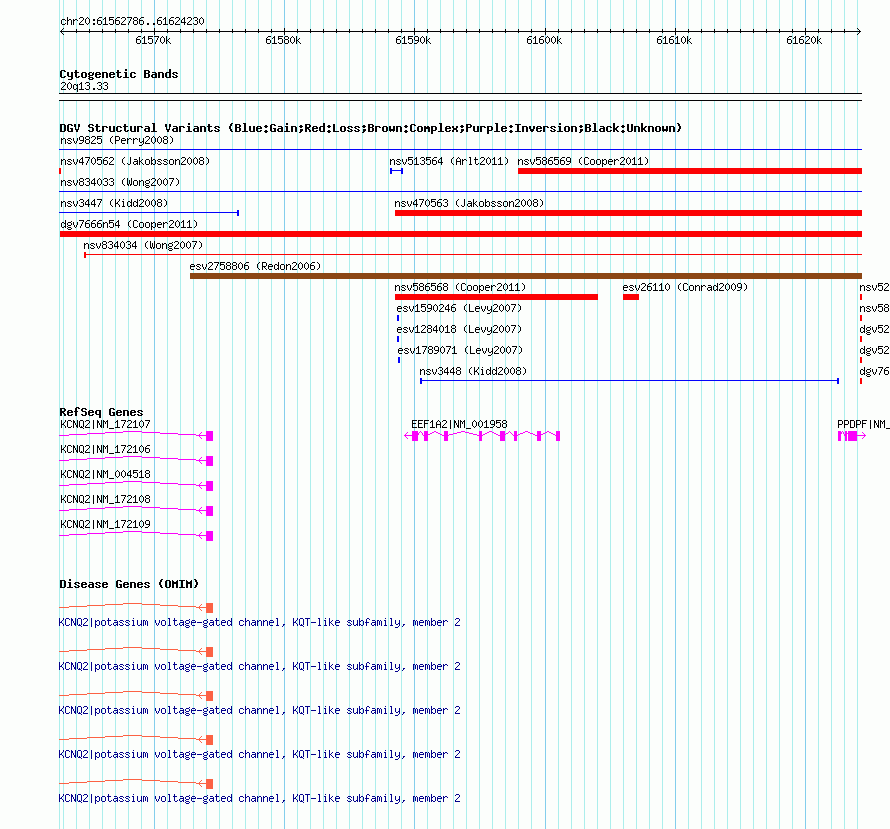Click the short red loss bar esv26110

[x=631, y=297]
